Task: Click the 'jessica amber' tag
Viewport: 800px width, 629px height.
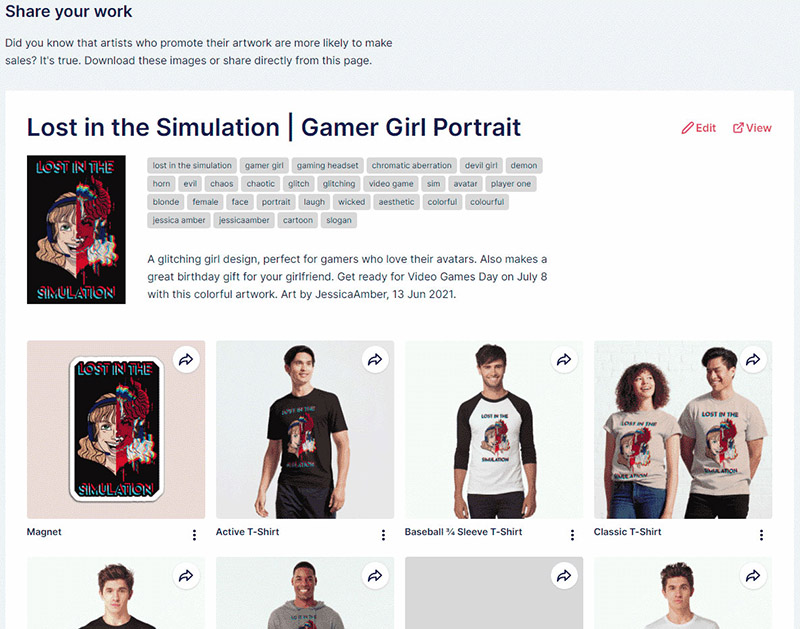Action: click(x=179, y=220)
